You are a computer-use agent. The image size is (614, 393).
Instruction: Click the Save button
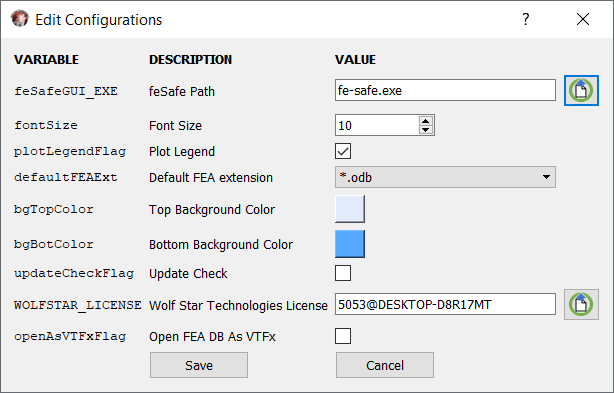pyautogui.click(x=199, y=365)
